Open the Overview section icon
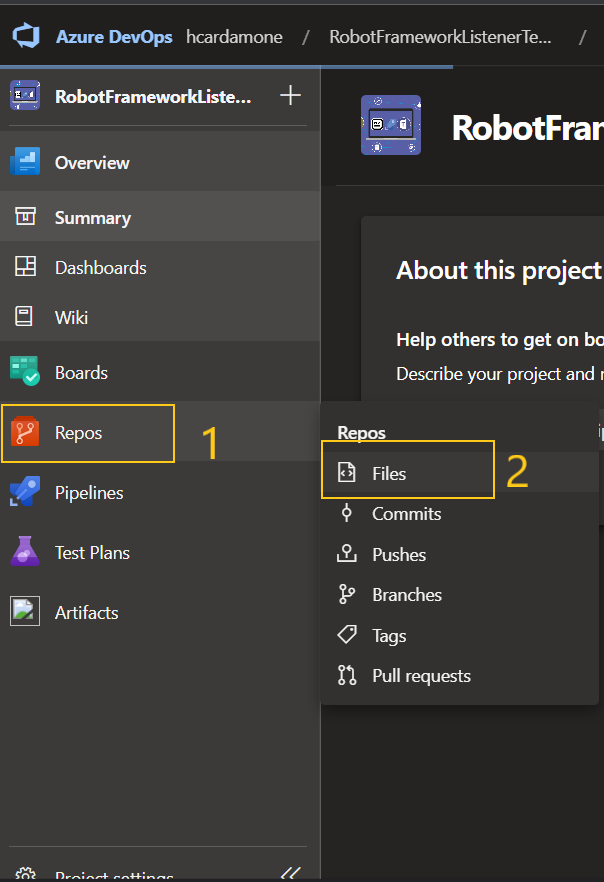This screenshot has width=604, height=882. click(x=25, y=162)
